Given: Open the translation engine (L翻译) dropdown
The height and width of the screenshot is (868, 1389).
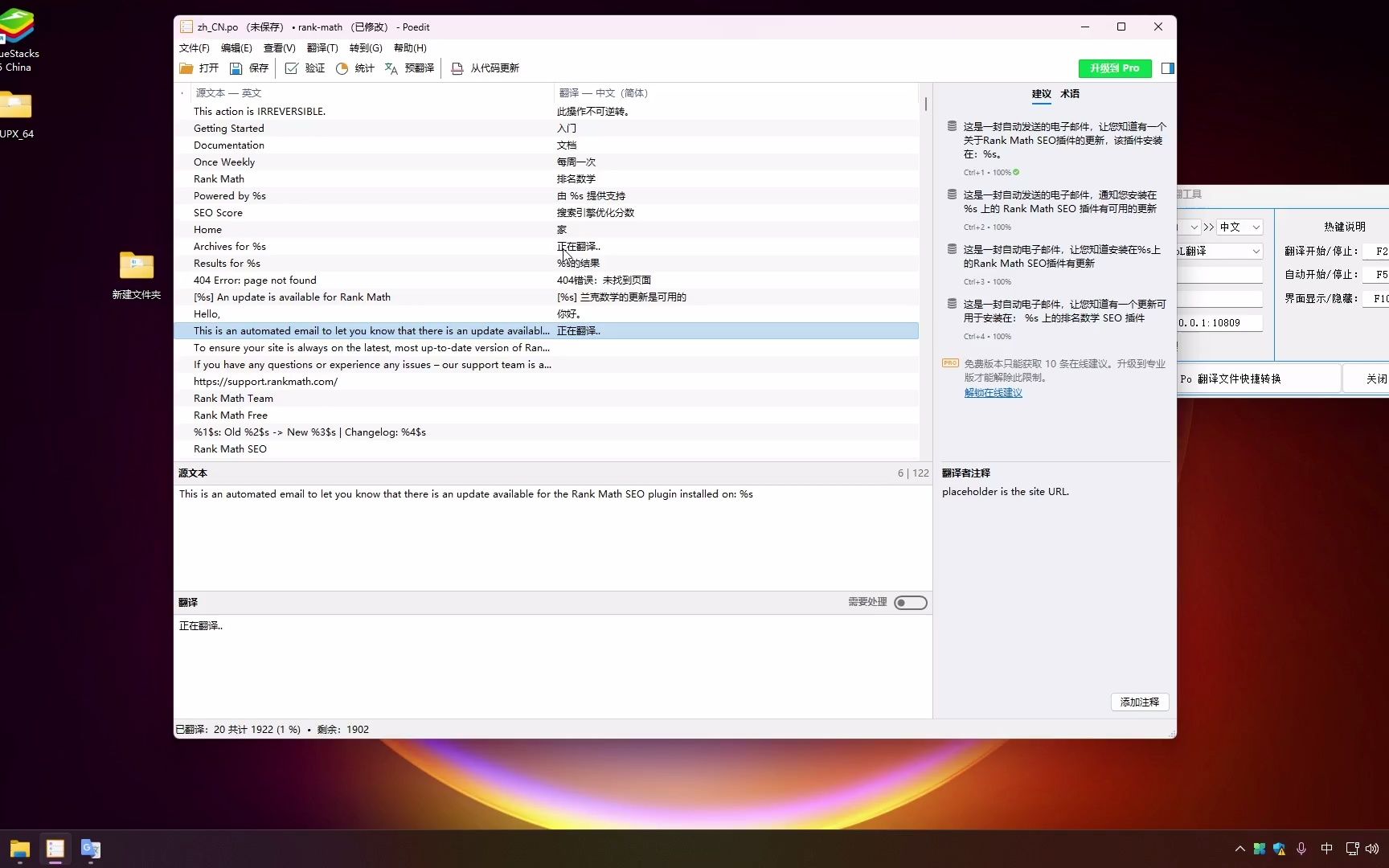Looking at the screenshot, I should pos(1220,252).
